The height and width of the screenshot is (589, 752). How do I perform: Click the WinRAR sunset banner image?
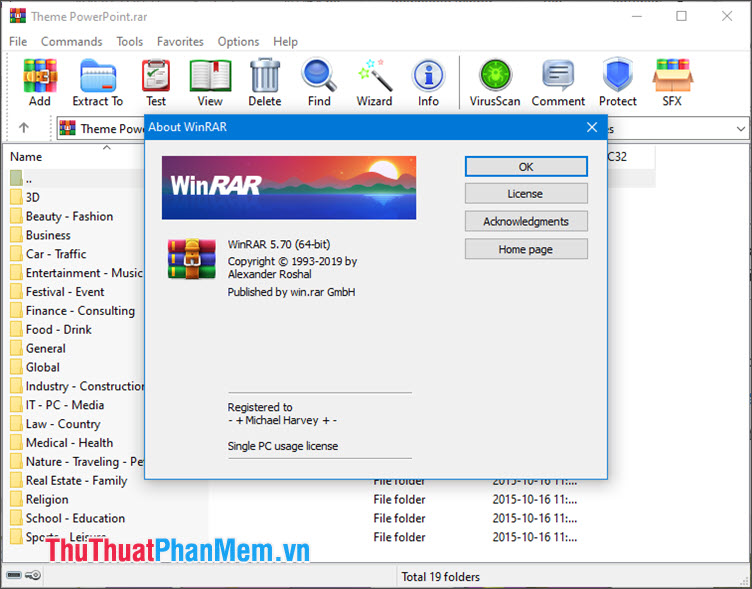coord(289,188)
